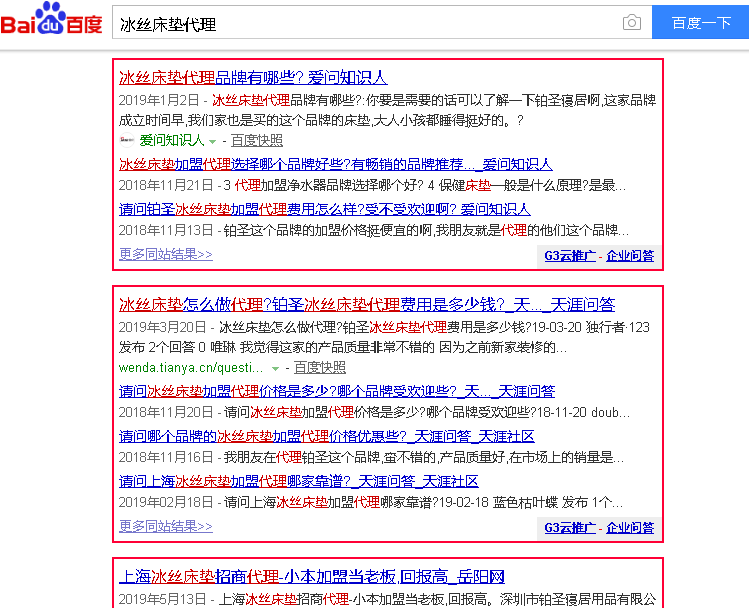Open 冰丝床垫加盟代理选择哪个品牌好些 link
Screen dimensions: 749x608
coord(335,165)
